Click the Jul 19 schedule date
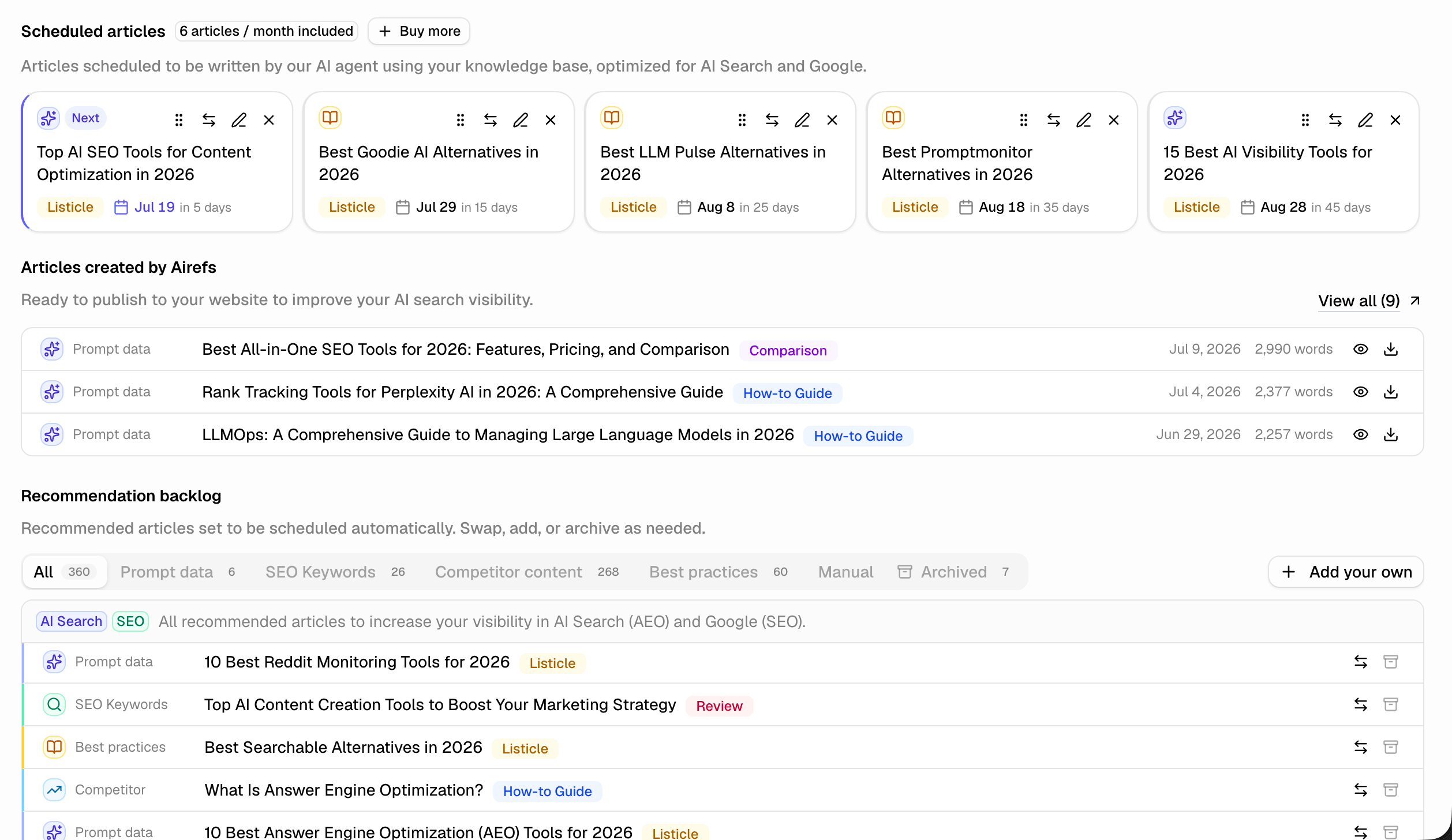Viewport: 1452px width, 840px height. point(154,207)
